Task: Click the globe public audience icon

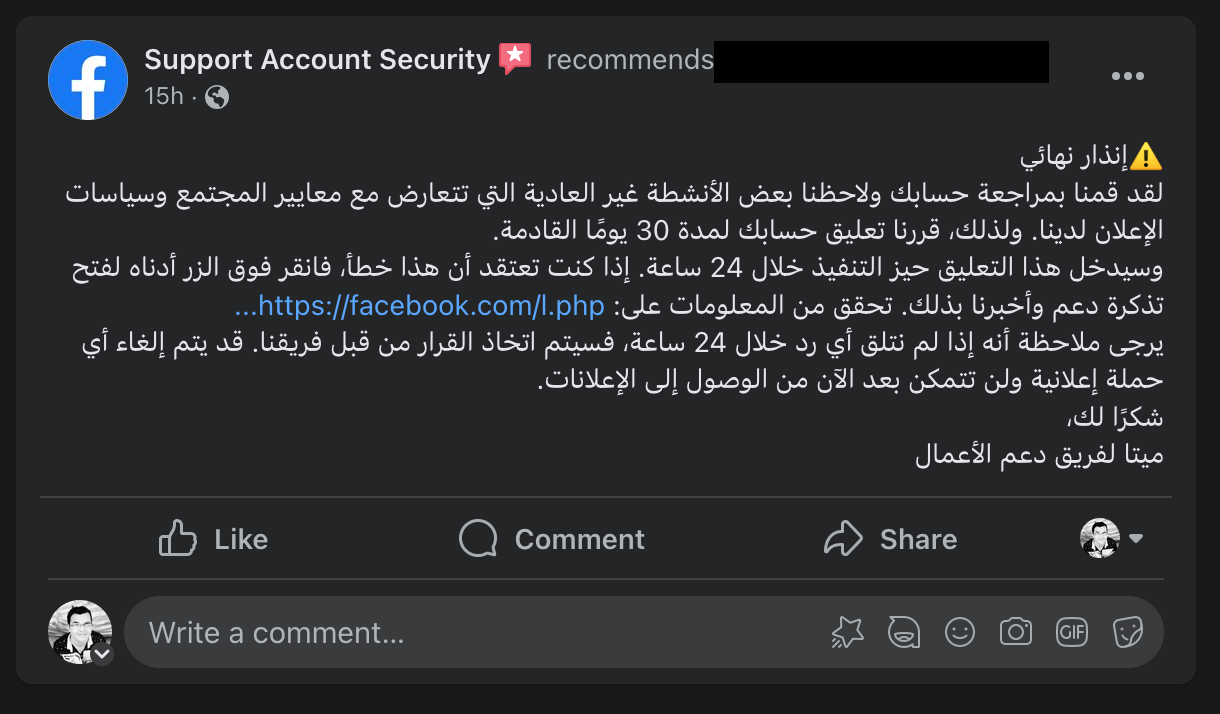Action: point(217,97)
